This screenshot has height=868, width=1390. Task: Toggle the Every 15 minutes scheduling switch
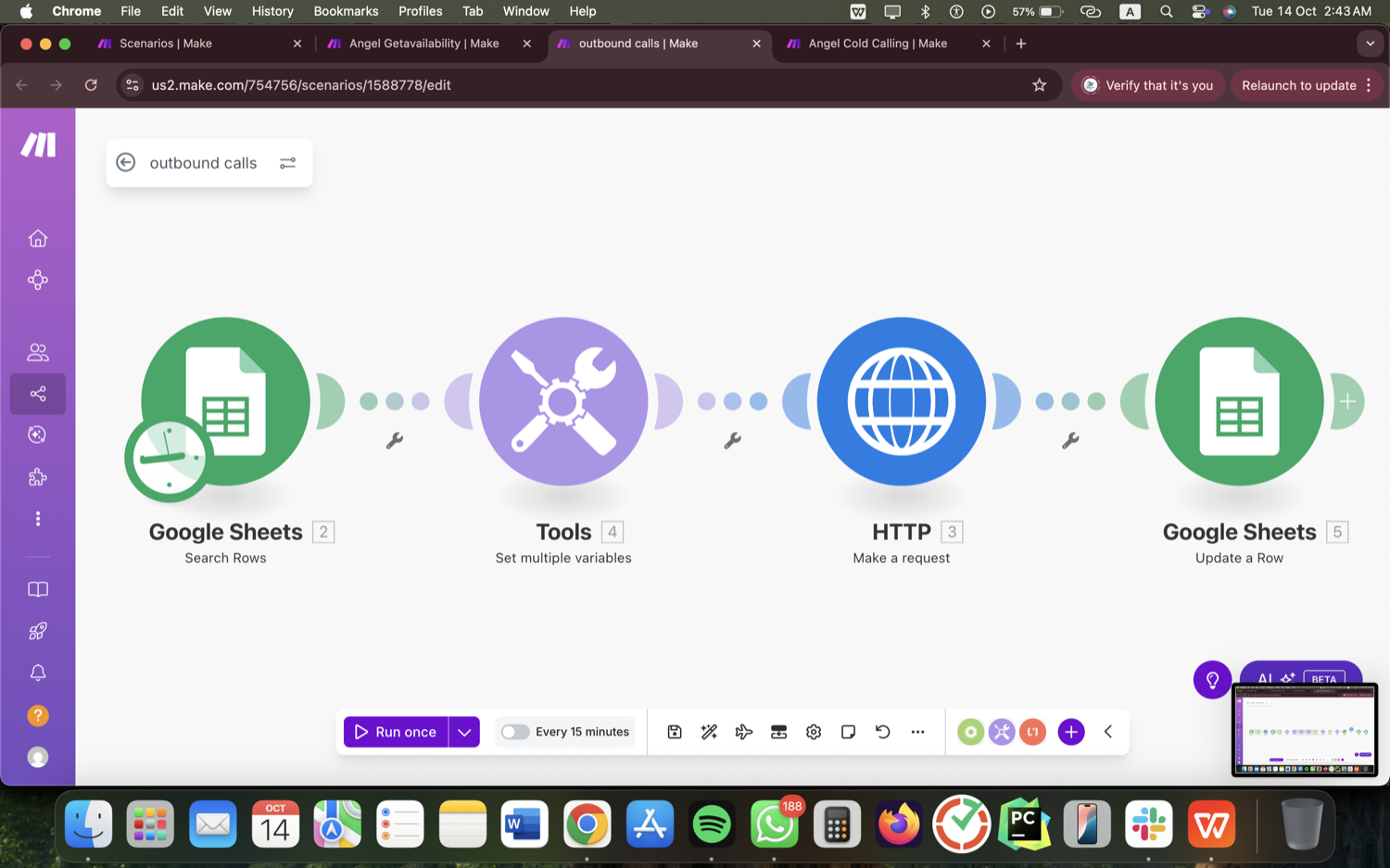tap(515, 732)
